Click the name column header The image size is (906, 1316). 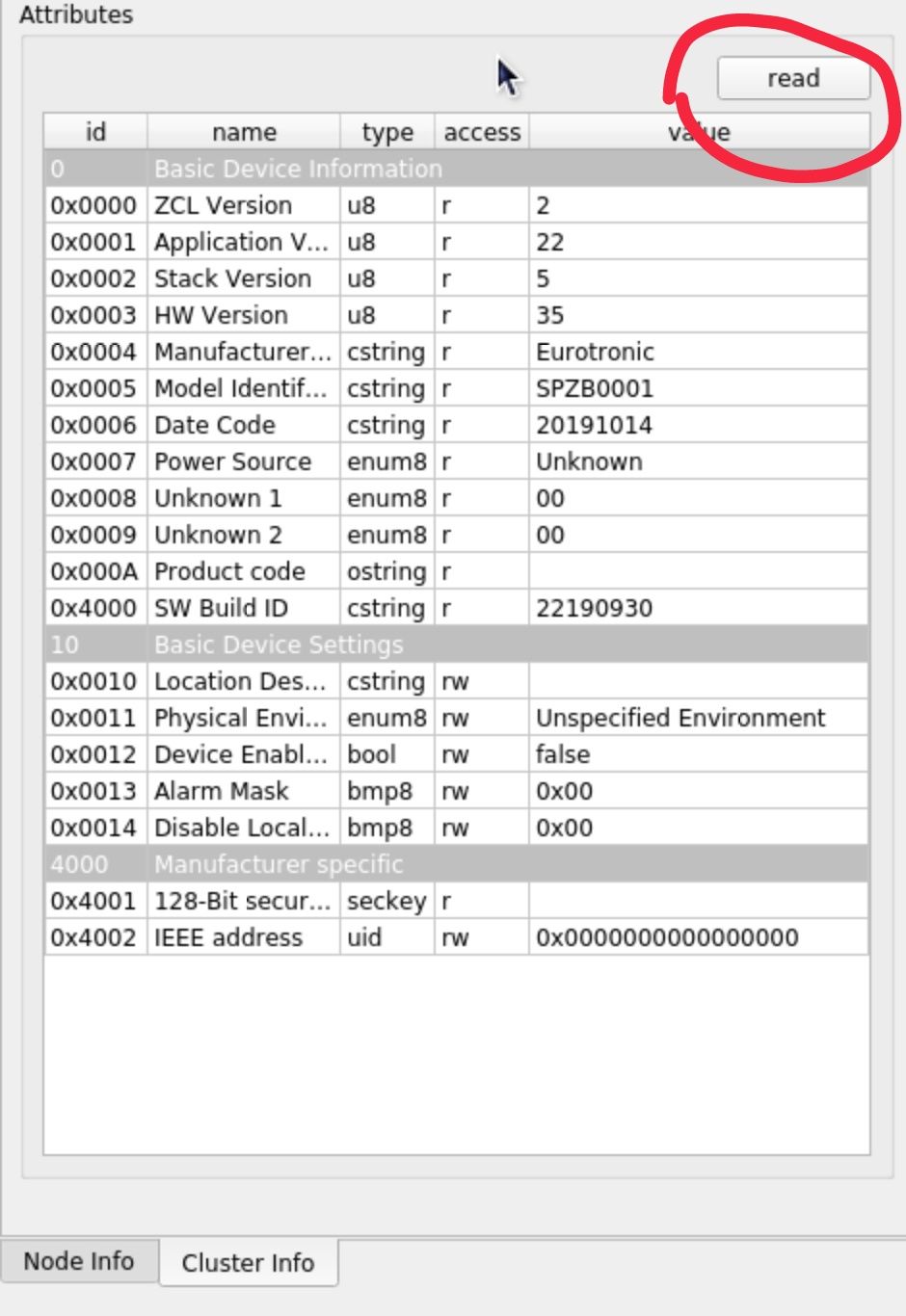tap(244, 132)
